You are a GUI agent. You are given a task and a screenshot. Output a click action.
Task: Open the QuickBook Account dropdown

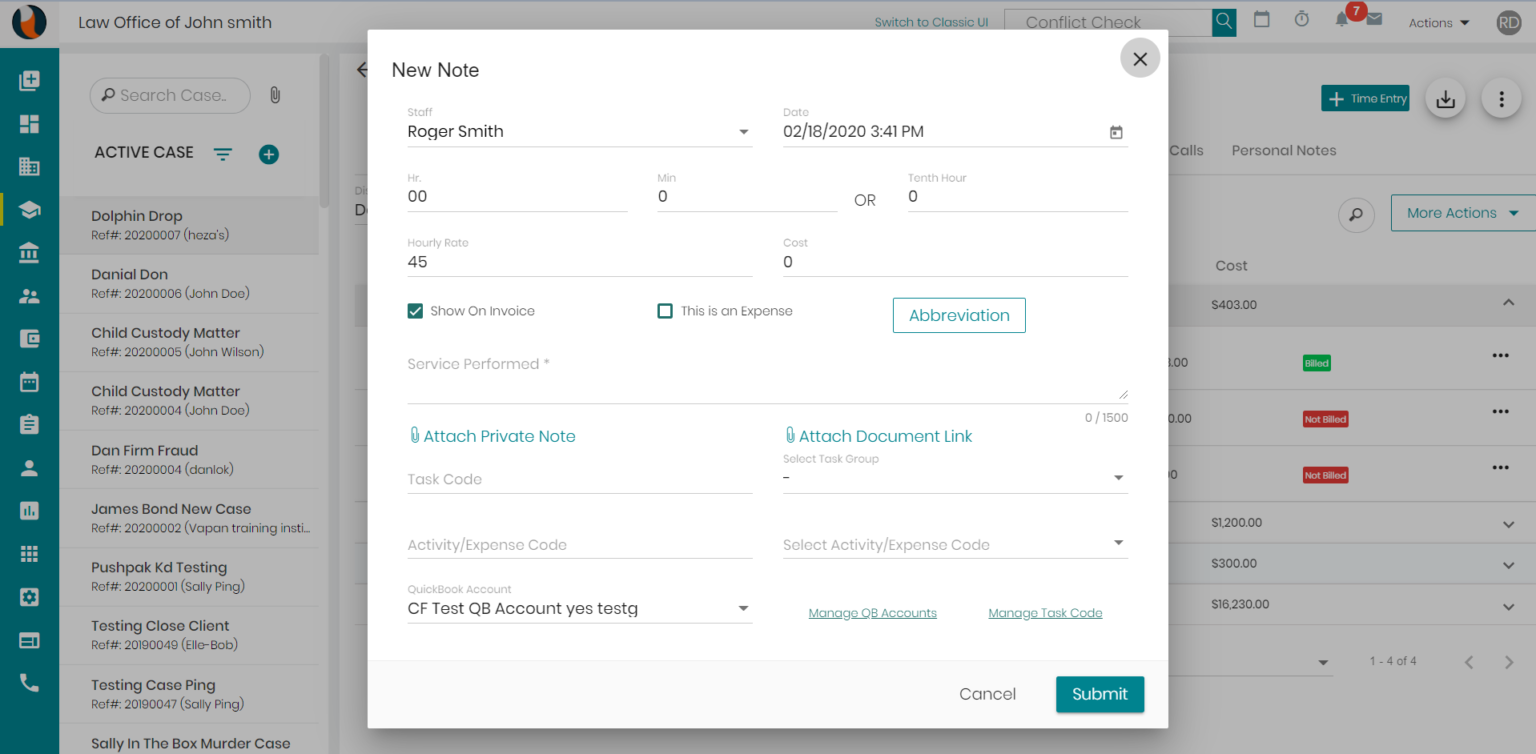click(743, 608)
